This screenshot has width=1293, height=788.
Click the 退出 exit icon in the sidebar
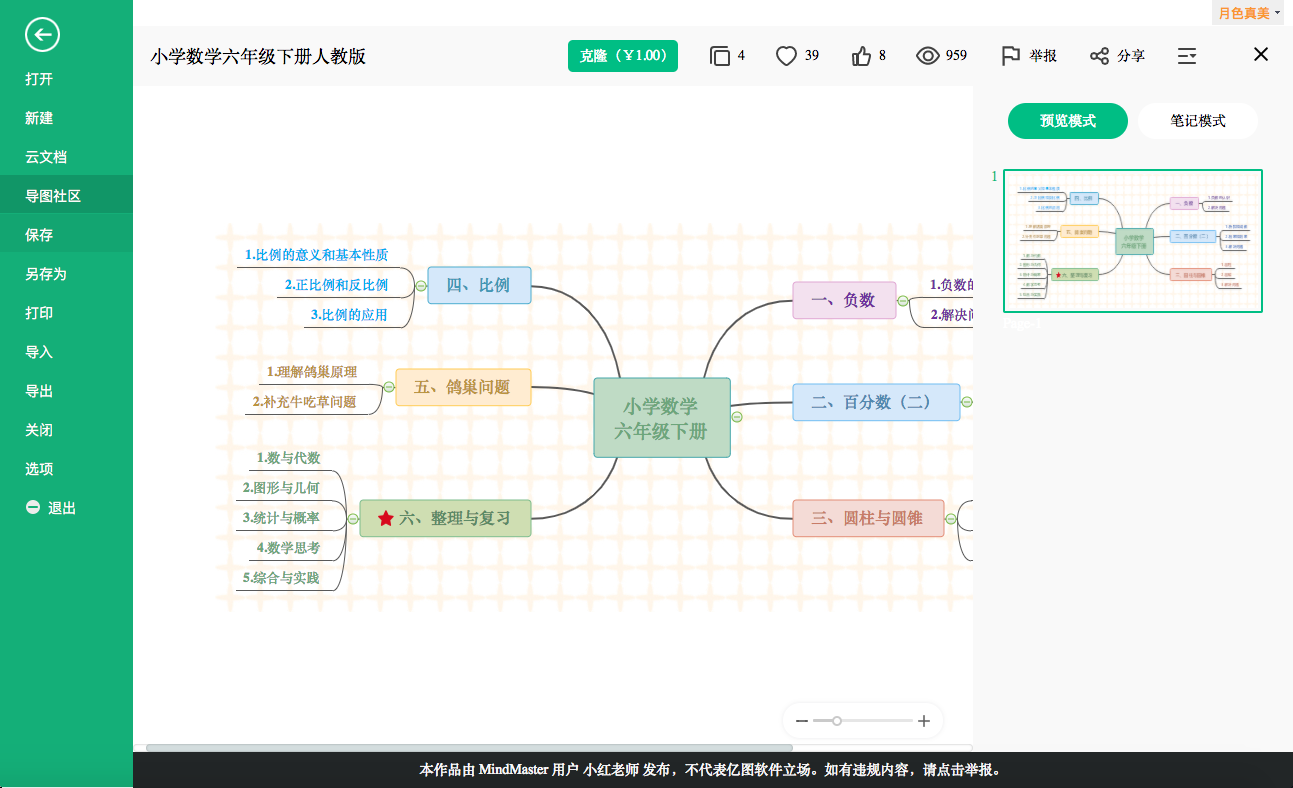coord(33,508)
